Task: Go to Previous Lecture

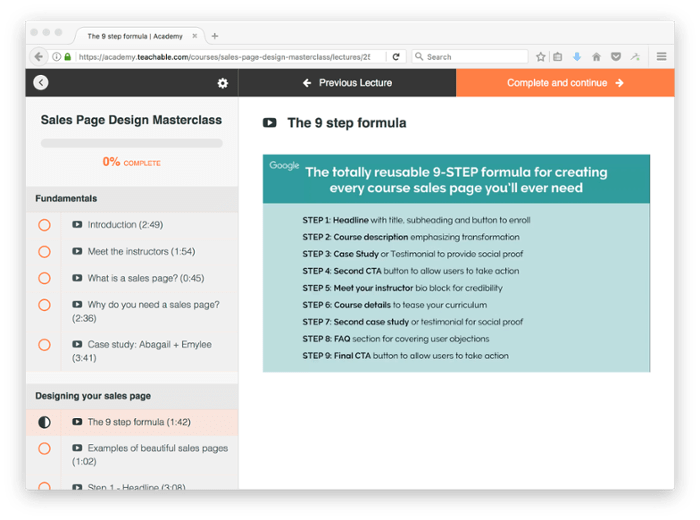Action: coord(347,83)
